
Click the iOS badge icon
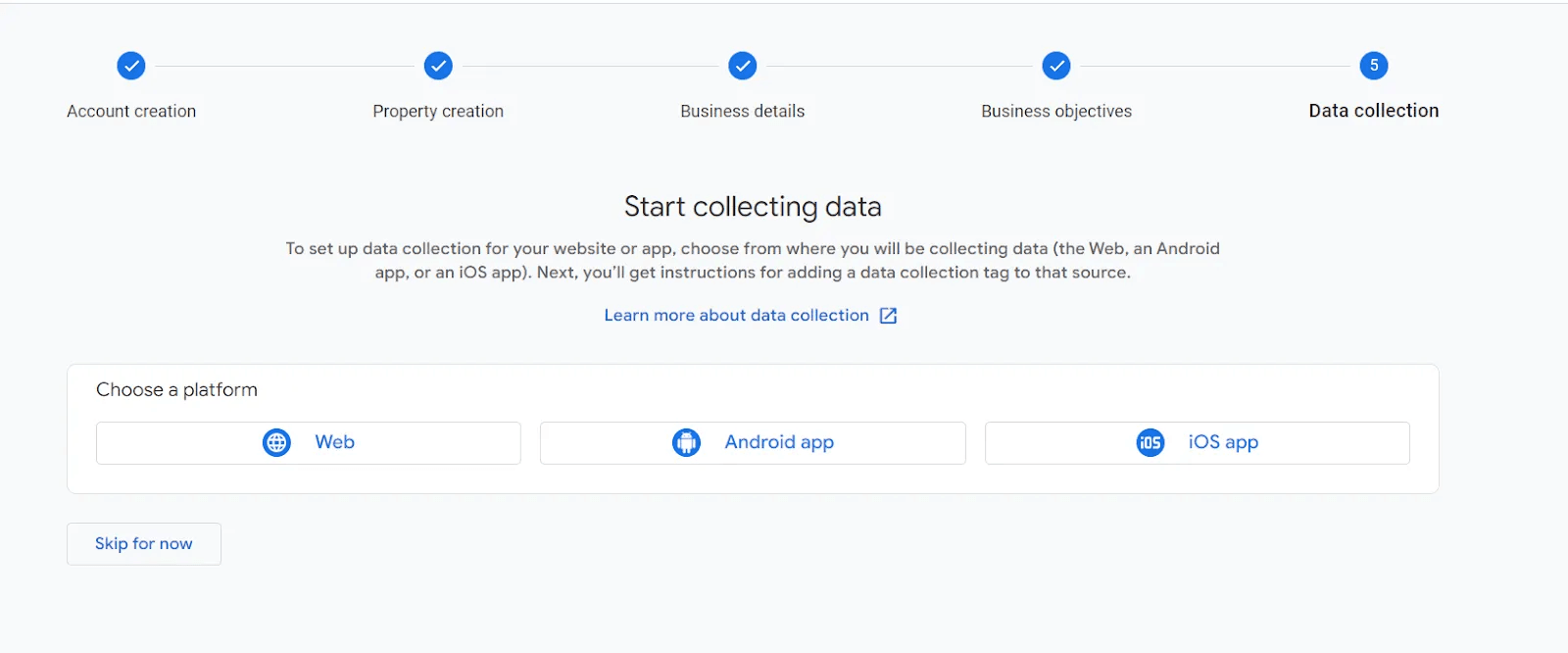tap(1151, 442)
